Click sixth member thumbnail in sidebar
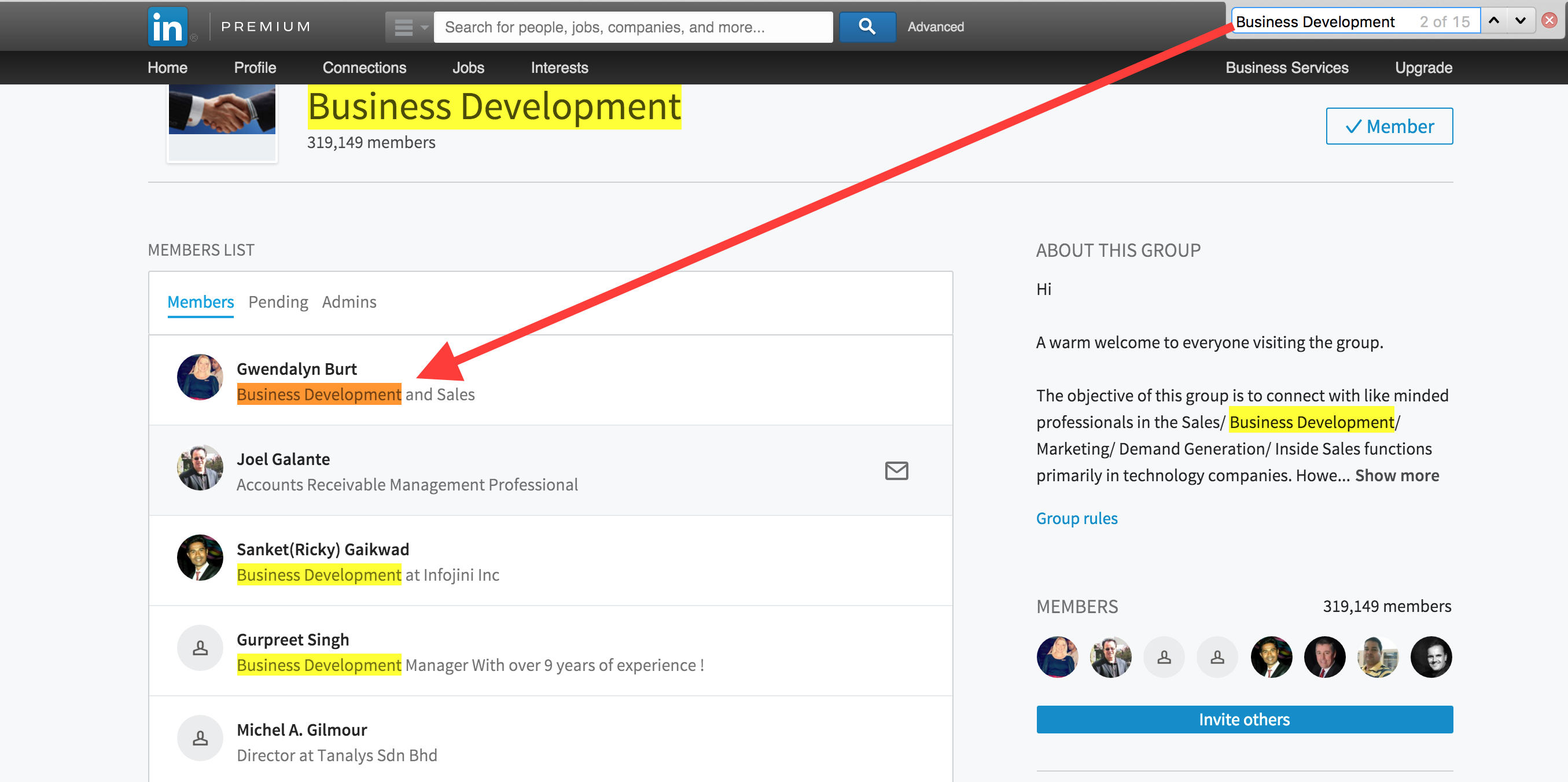This screenshot has height=782, width=1568. click(1324, 657)
